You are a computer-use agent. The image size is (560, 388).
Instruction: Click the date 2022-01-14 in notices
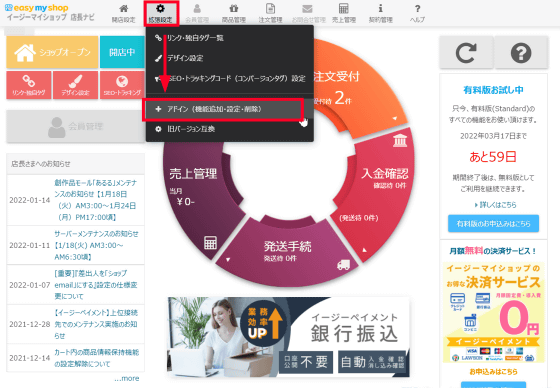[30, 200]
